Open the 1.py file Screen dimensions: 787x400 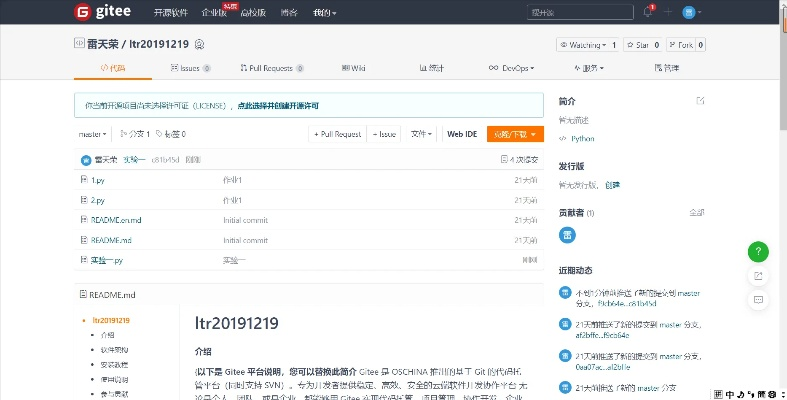point(98,180)
